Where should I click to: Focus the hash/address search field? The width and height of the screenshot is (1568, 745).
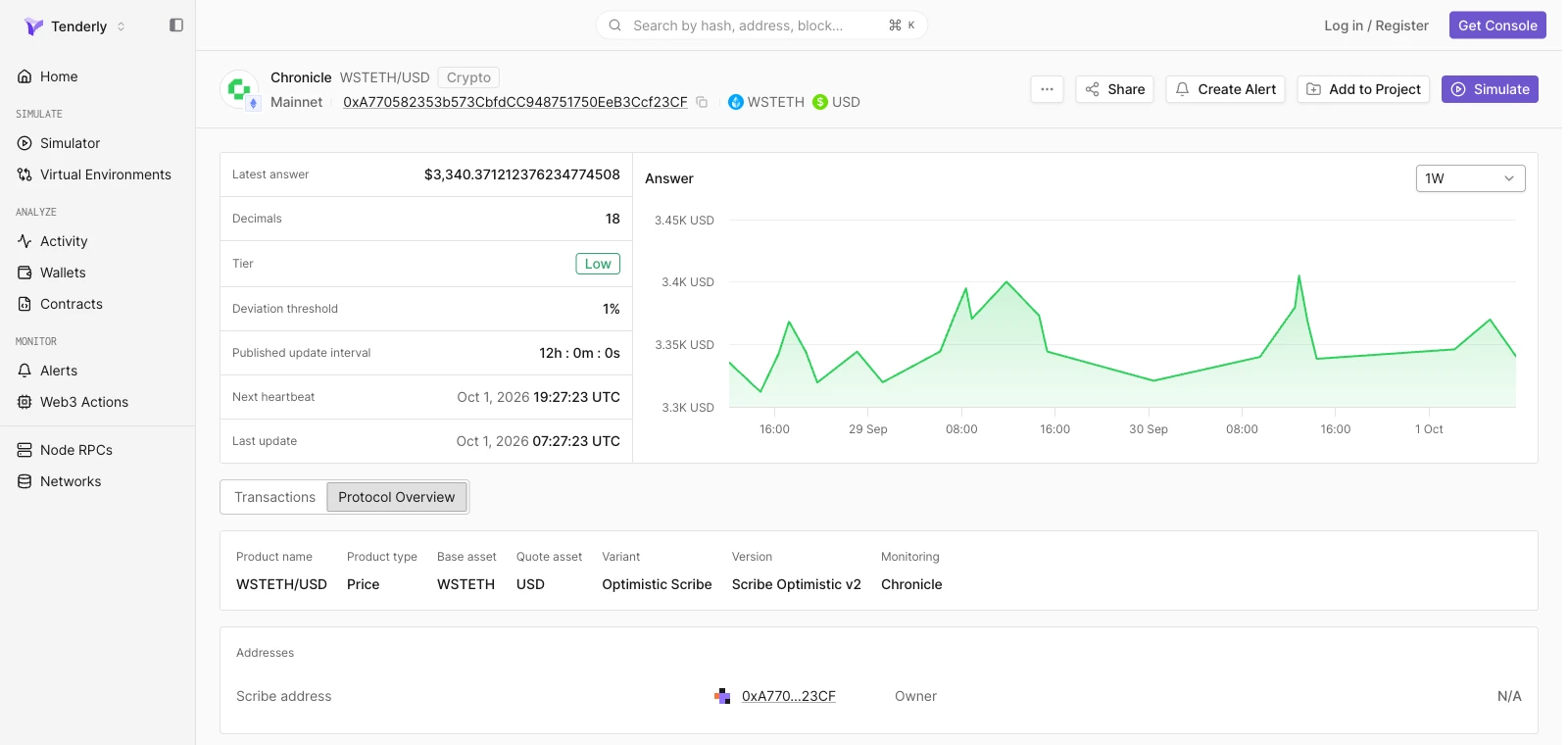click(x=761, y=25)
